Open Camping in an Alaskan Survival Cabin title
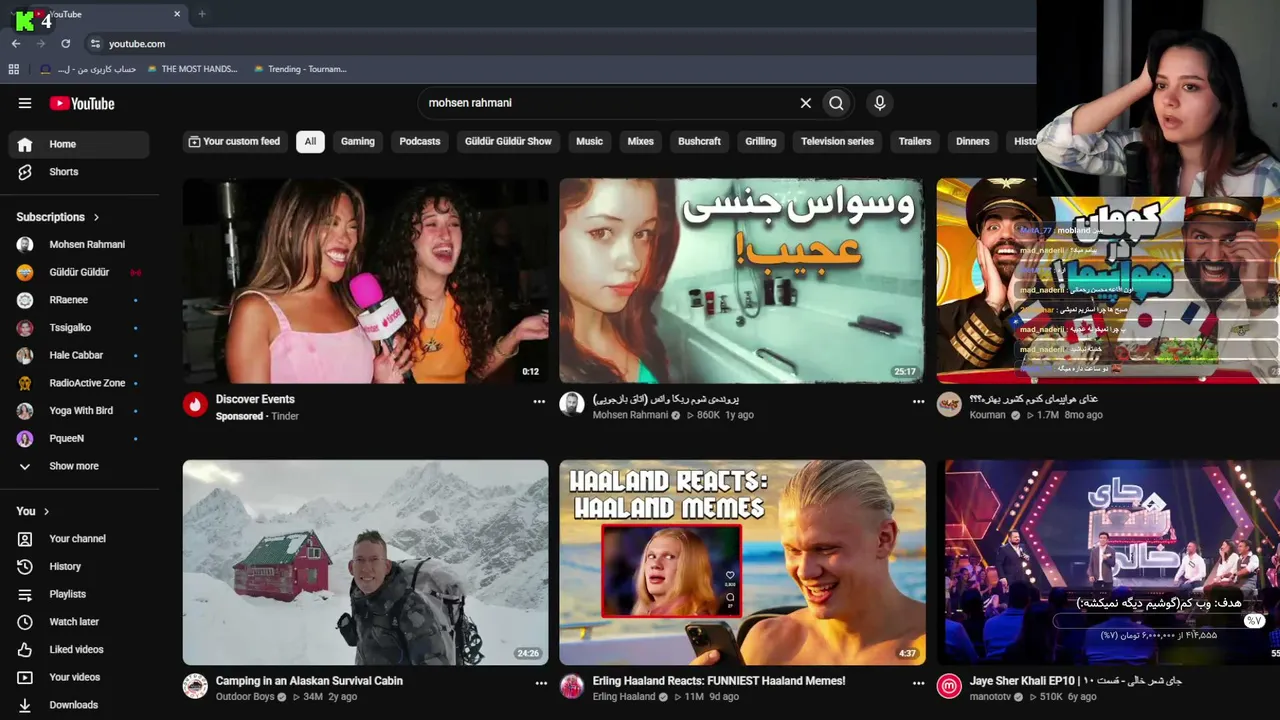The height and width of the screenshot is (720, 1280). point(309,681)
